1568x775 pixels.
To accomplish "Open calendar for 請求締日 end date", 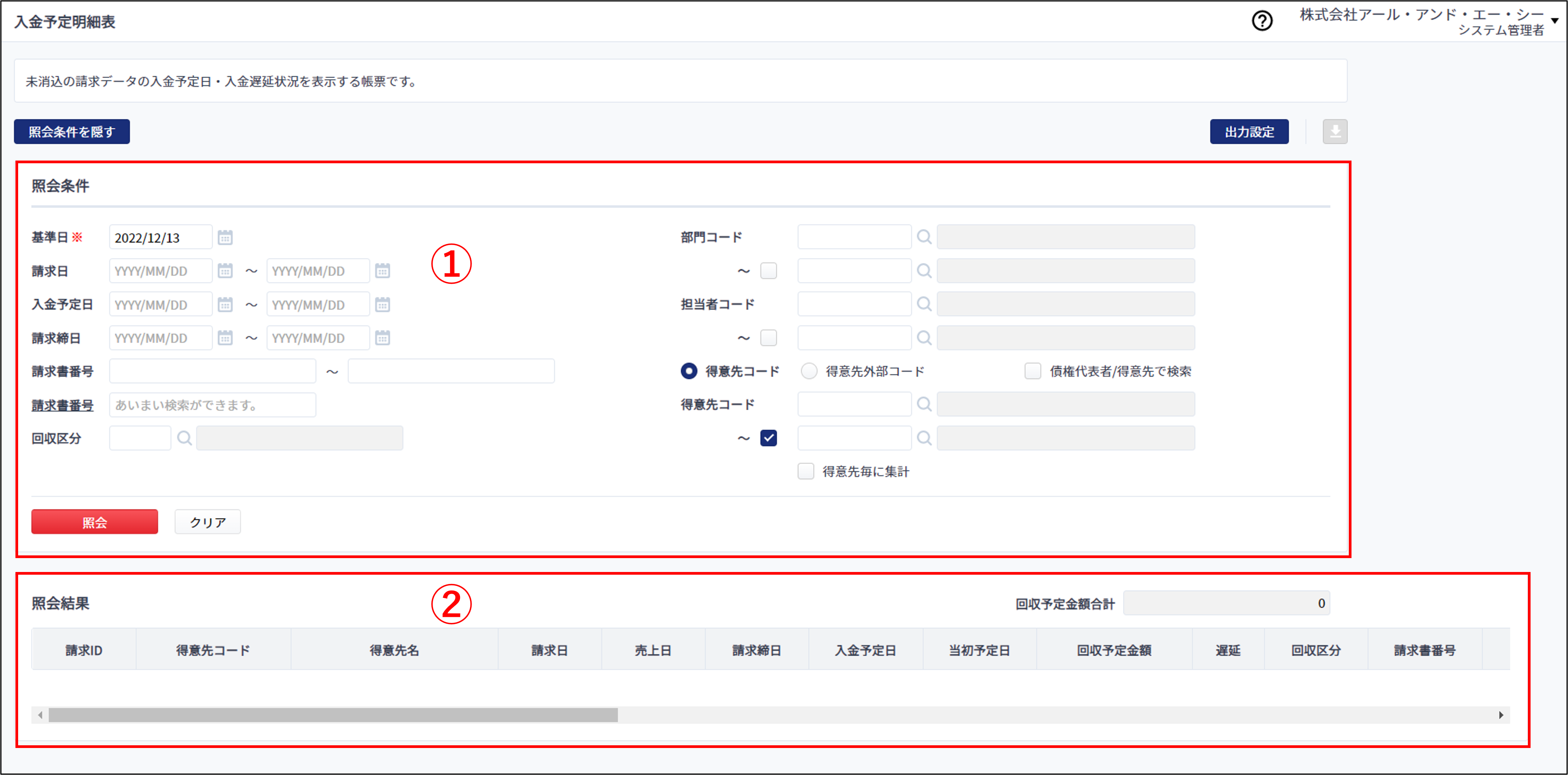I will pyautogui.click(x=382, y=338).
